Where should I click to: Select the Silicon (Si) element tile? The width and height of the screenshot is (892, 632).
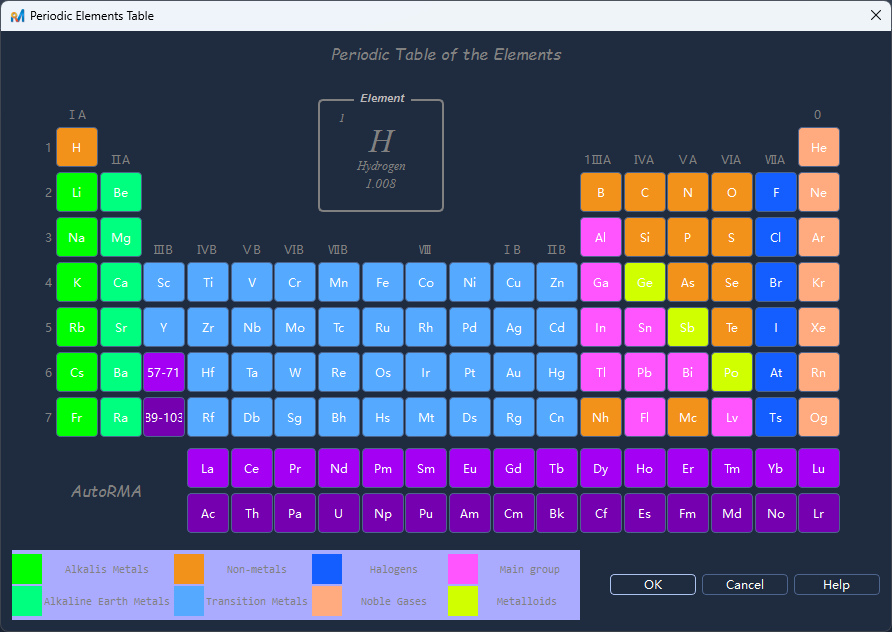[645, 237]
